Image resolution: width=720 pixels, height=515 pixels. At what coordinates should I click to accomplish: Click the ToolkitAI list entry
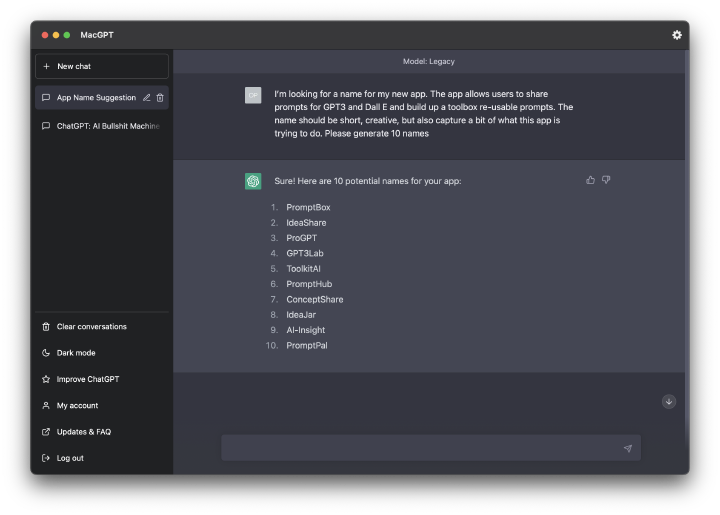click(x=304, y=269)
